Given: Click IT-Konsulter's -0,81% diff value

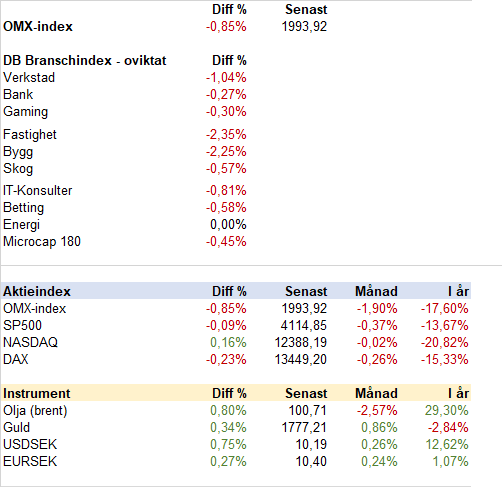Looking at the screenshot, I should (226, 191).
